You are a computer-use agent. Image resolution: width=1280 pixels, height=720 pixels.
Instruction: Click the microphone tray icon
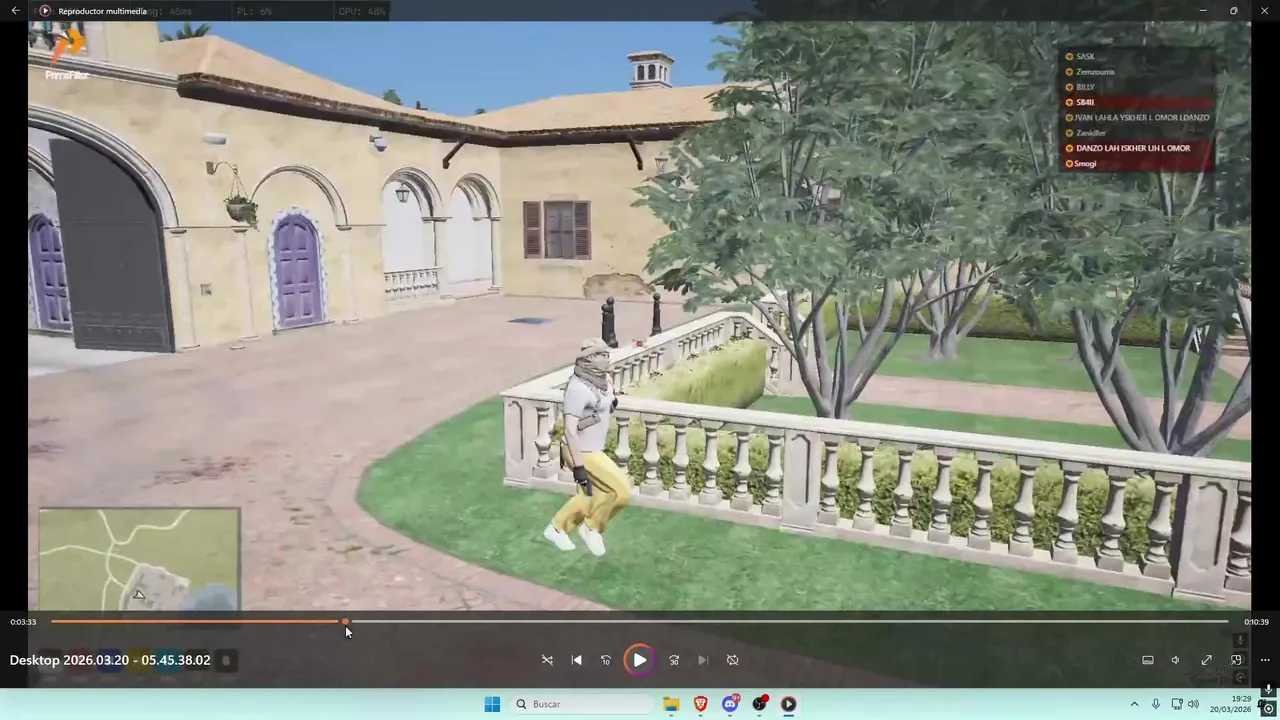click(x=1156, y=704)
